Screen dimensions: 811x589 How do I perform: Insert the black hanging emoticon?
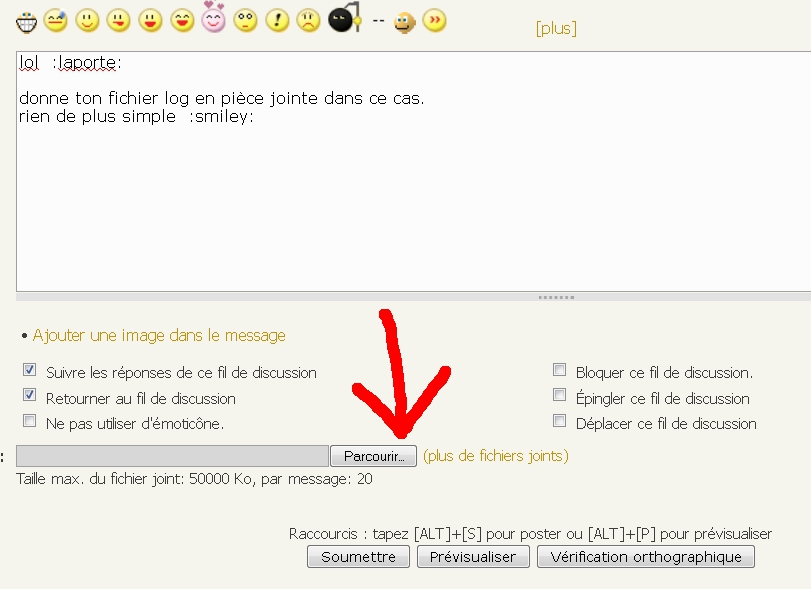345,17
